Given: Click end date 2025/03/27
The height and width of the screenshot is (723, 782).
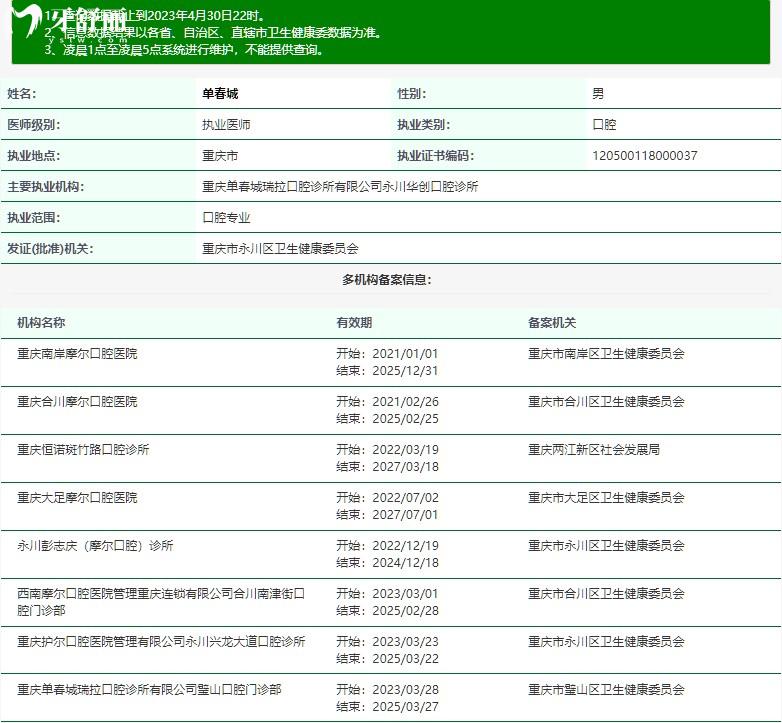Looking at the screenshot, I should [405, 706].
